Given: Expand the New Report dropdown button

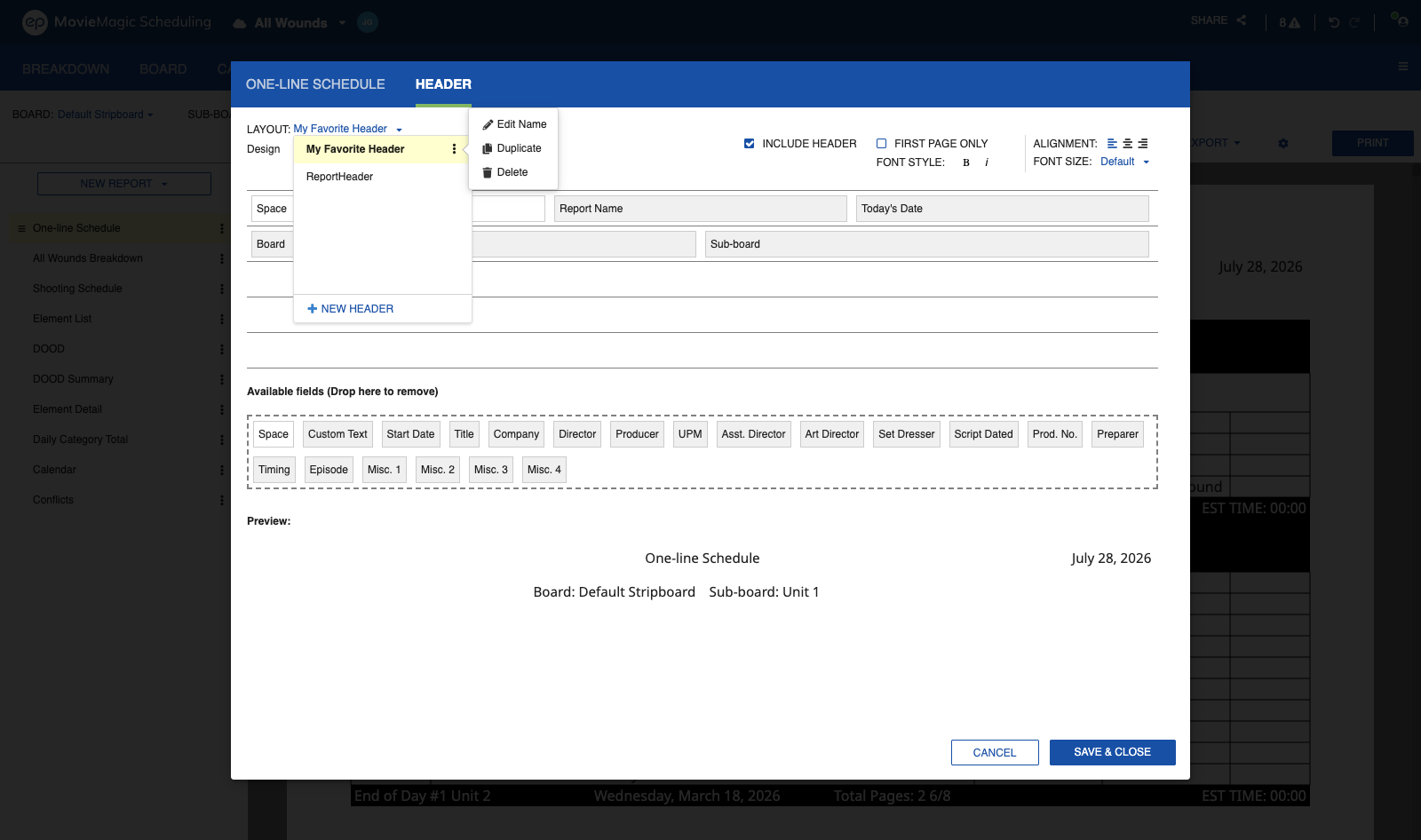Looking at the screenshot, I should (x=124, y=184).
